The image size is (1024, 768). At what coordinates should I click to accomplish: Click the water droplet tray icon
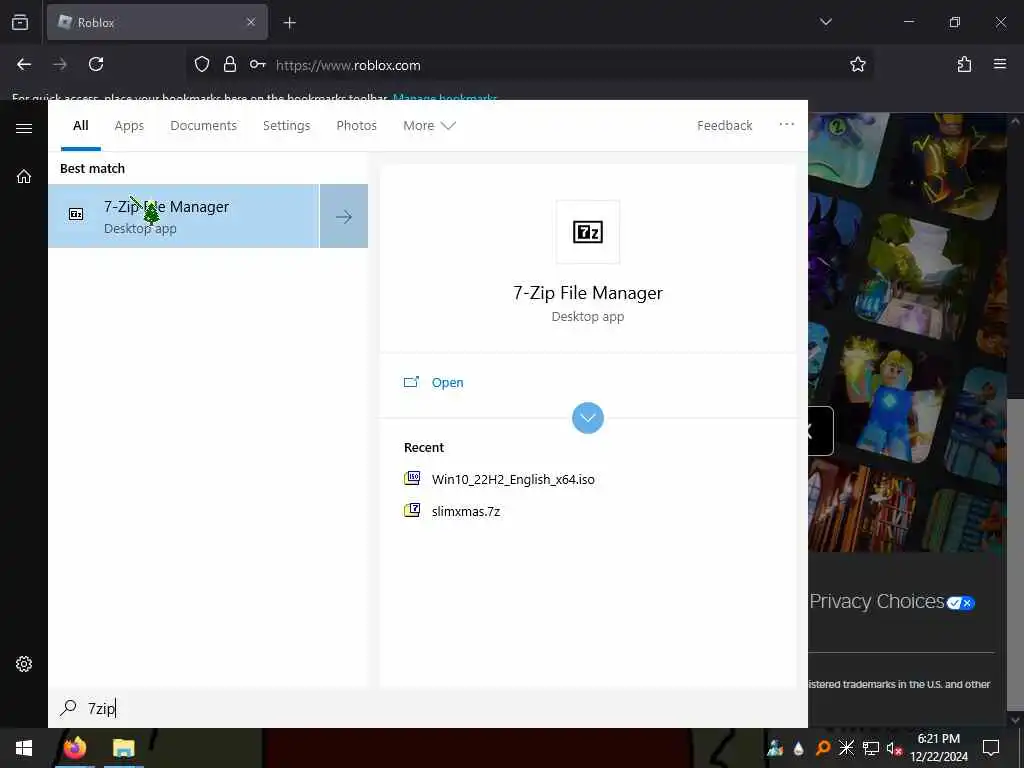tap(799, 748)
